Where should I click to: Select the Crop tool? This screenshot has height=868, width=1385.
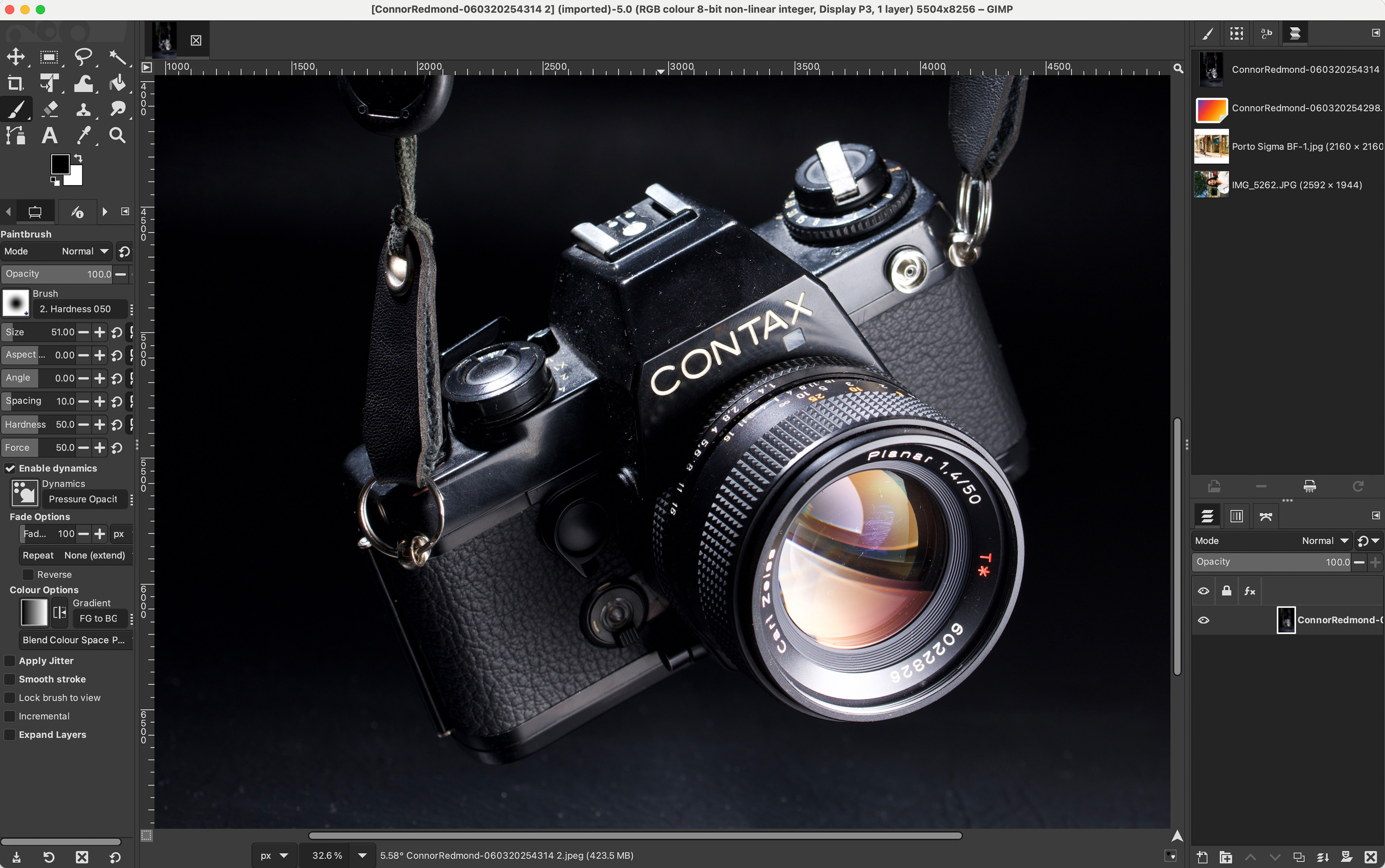[16, 84]
